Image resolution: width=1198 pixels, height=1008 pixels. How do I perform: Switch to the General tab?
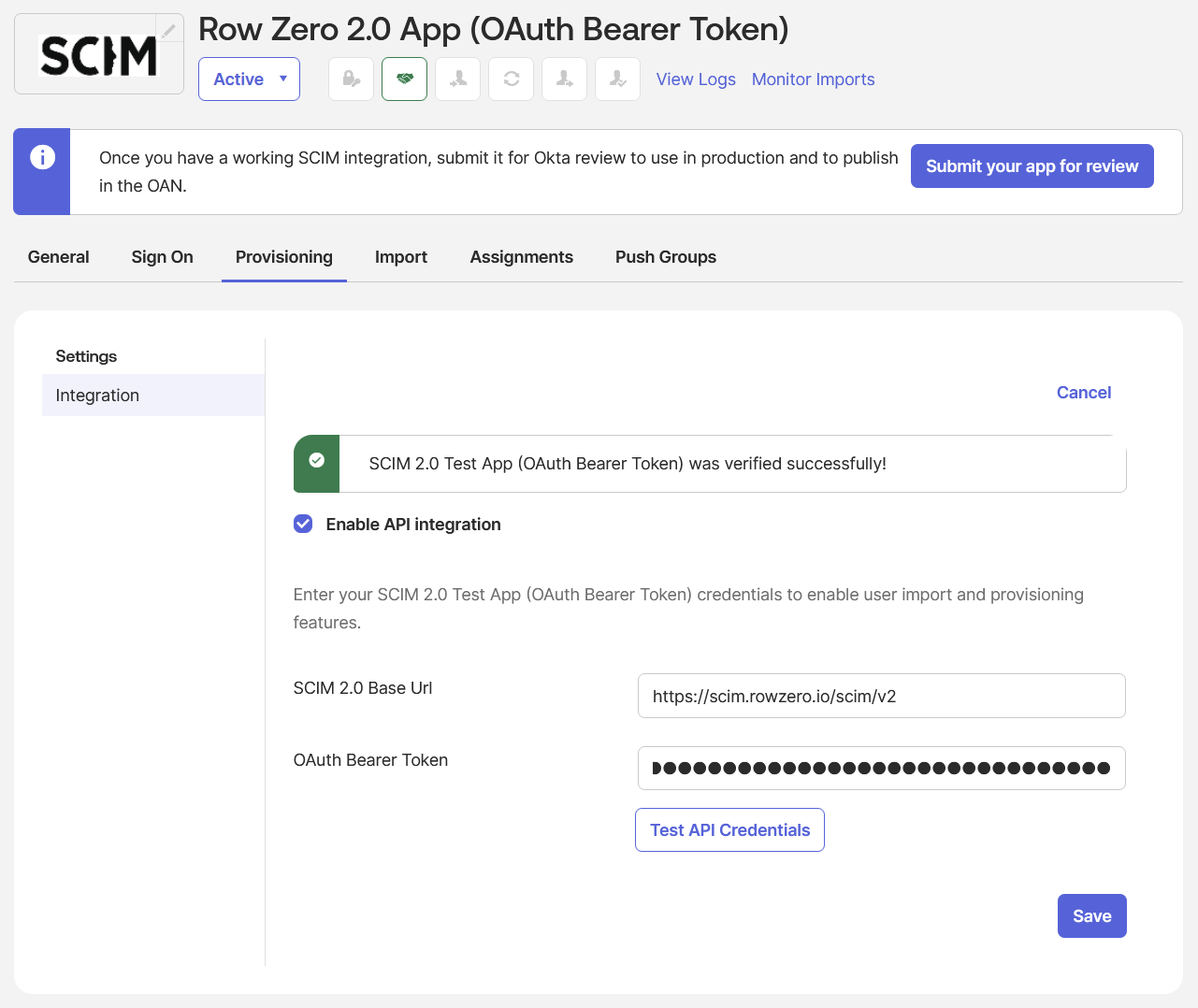(x=59, y=257)
